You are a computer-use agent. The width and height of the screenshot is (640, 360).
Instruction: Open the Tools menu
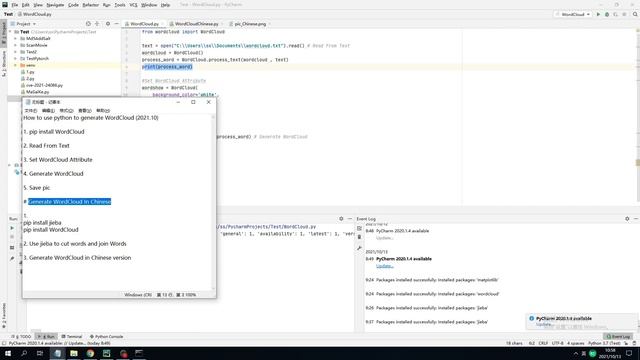coord(120,5)
